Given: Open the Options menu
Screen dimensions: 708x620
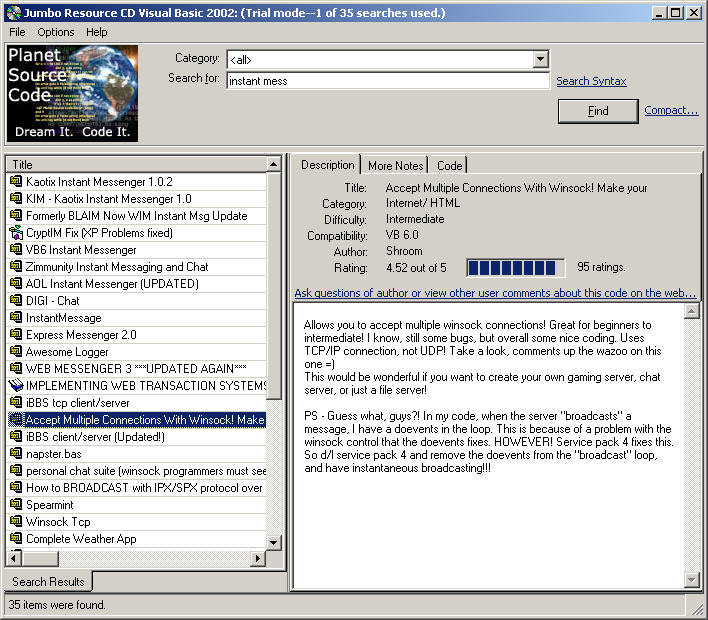Looking at the screenshot, I should click(x=56, y=33).
